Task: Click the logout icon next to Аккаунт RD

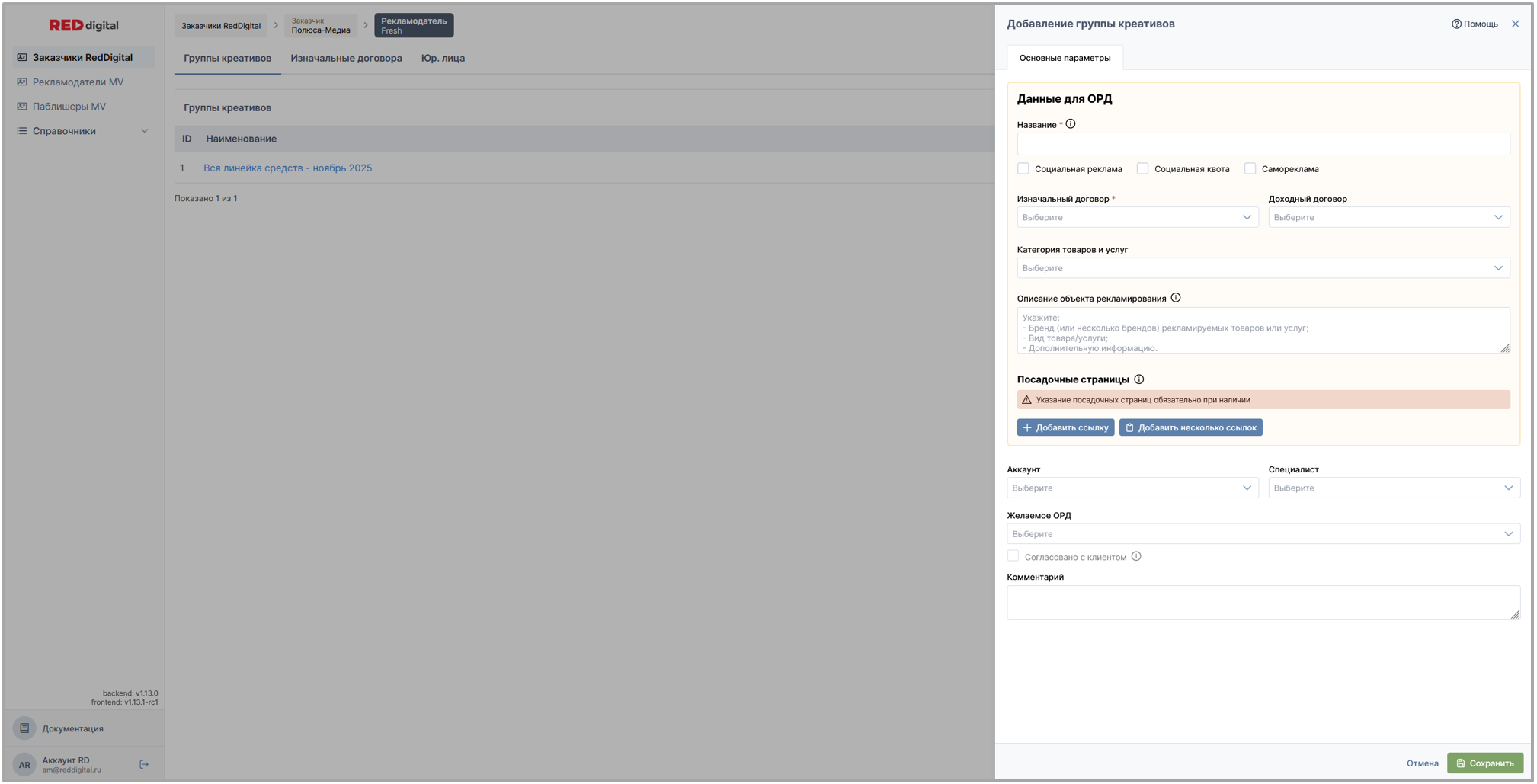Action: click(144, 764)
